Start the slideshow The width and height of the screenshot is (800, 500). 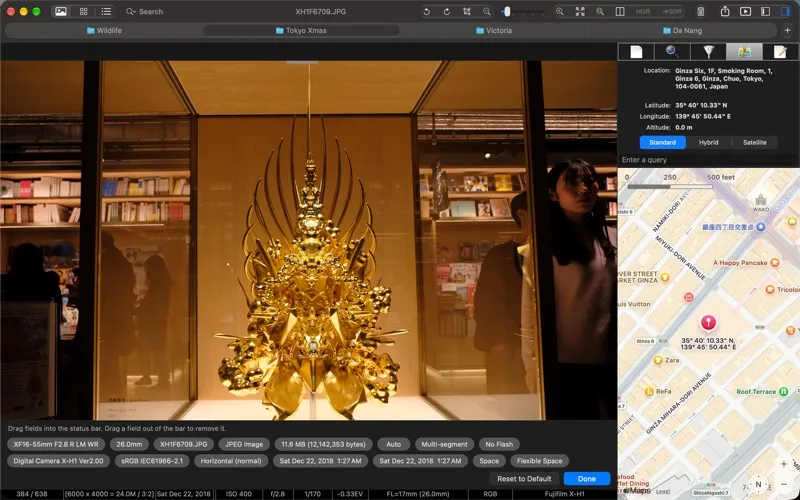(x=745, y=11)
